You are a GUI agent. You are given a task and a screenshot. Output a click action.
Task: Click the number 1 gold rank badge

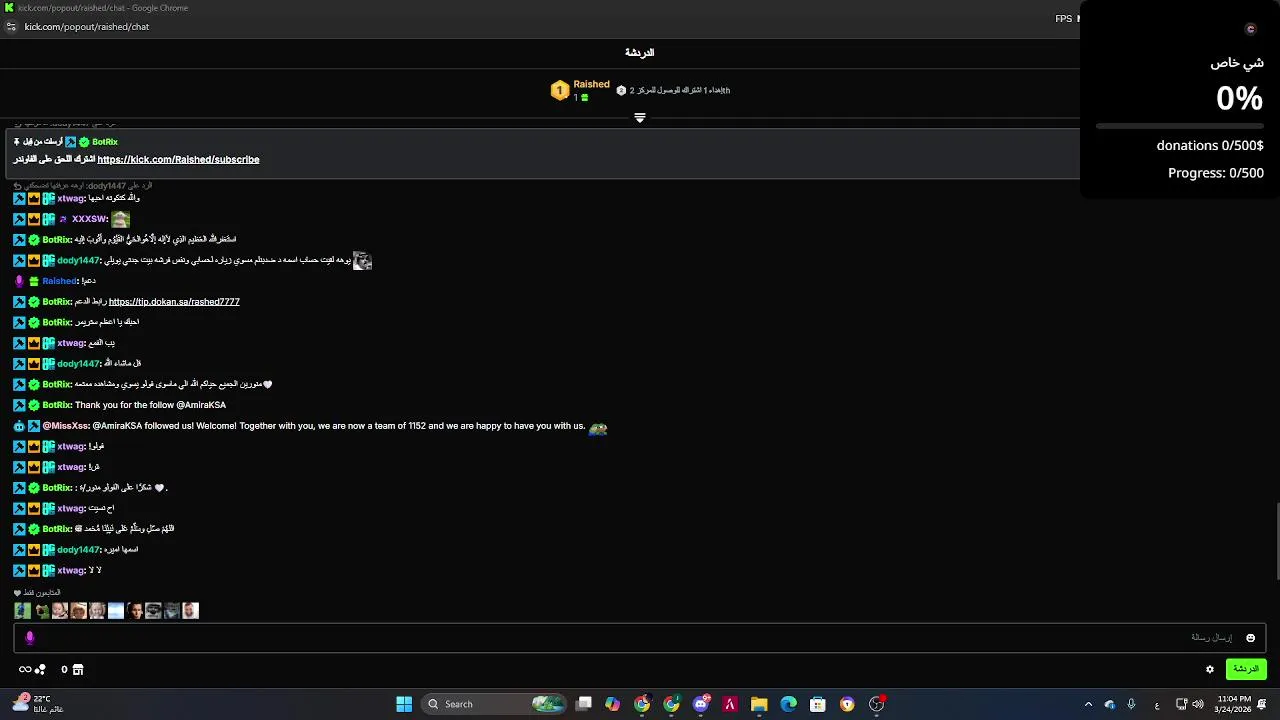(x=560, y=91)
